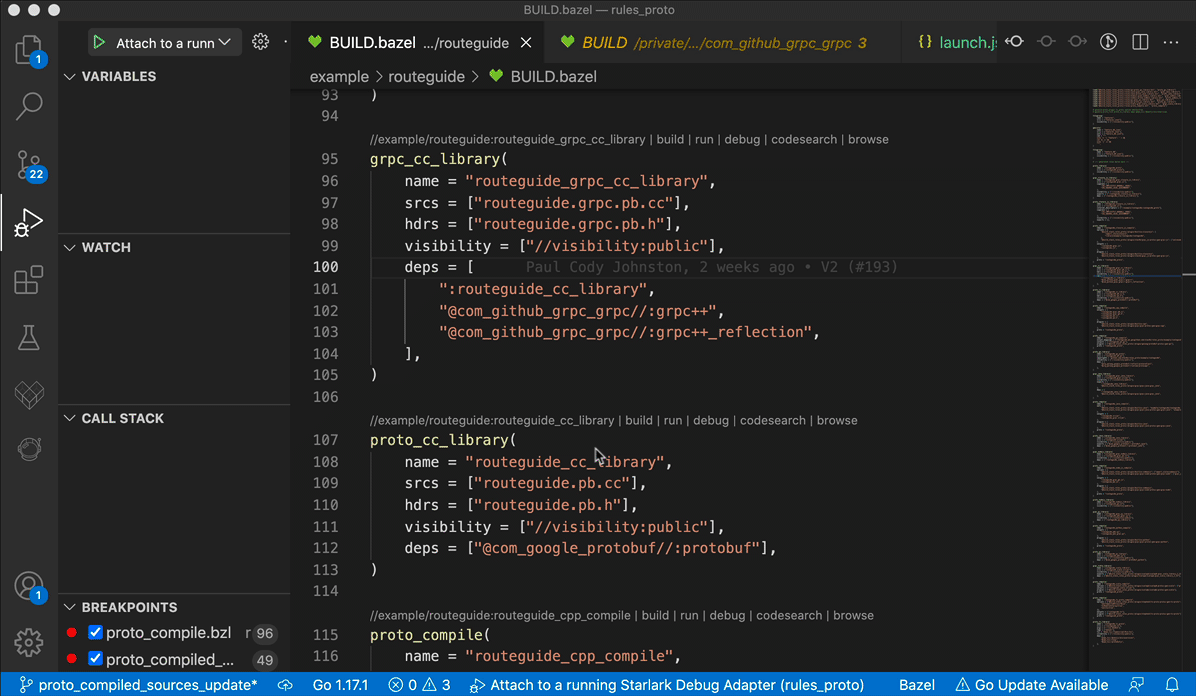
Task: Disable the proto_compiled_... breakpoint checkbox
Action: (x=95, y=659)
